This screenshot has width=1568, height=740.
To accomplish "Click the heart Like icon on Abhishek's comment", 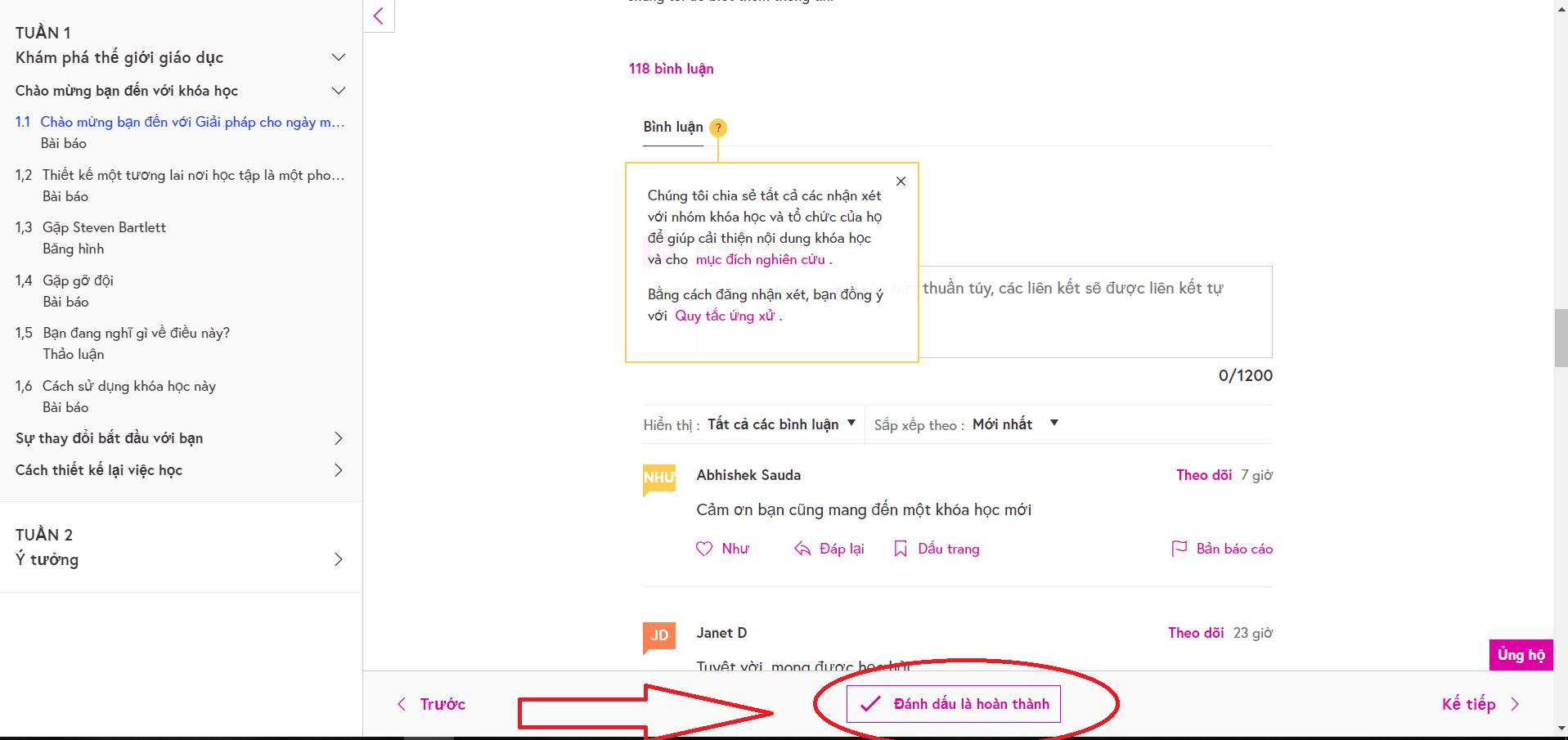I will (x=704, y=549).
